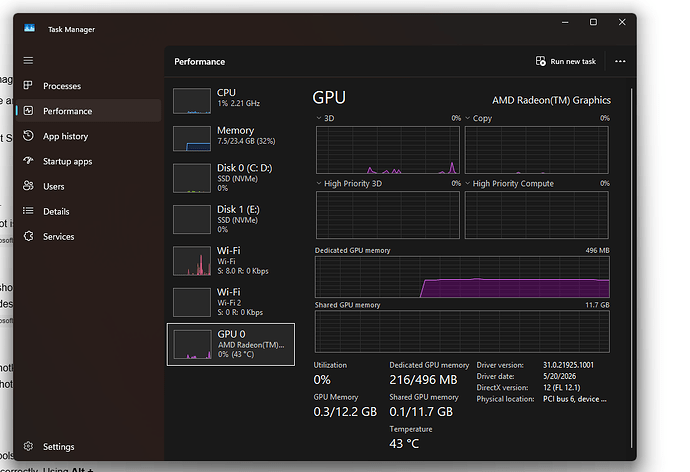The image size is (690, 472).
Task: Open the Startup apps page
Action: click(88, 161)
